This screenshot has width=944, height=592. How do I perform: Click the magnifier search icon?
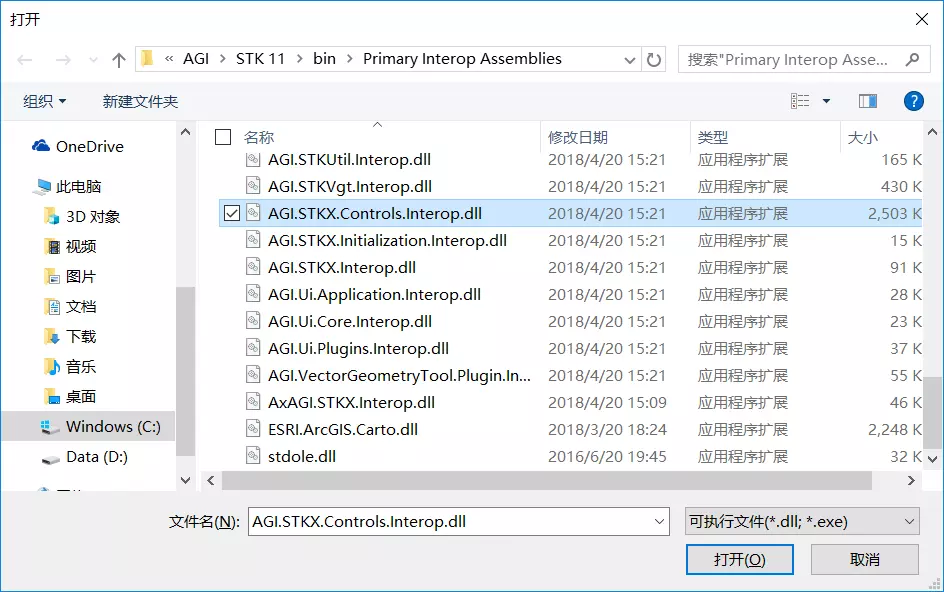(912, 60)
